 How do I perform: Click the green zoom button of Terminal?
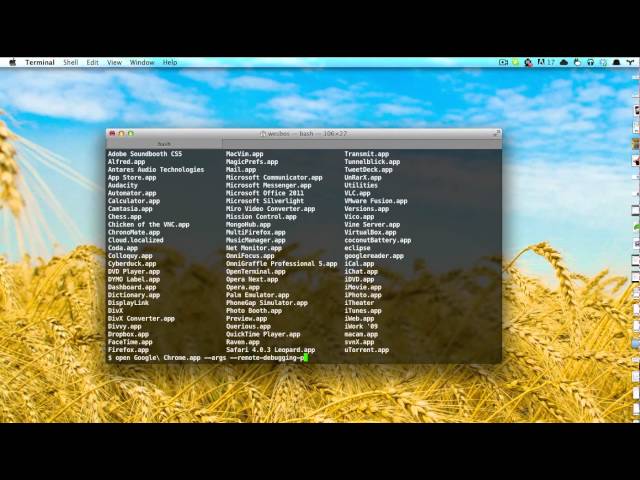pos(131,133)
